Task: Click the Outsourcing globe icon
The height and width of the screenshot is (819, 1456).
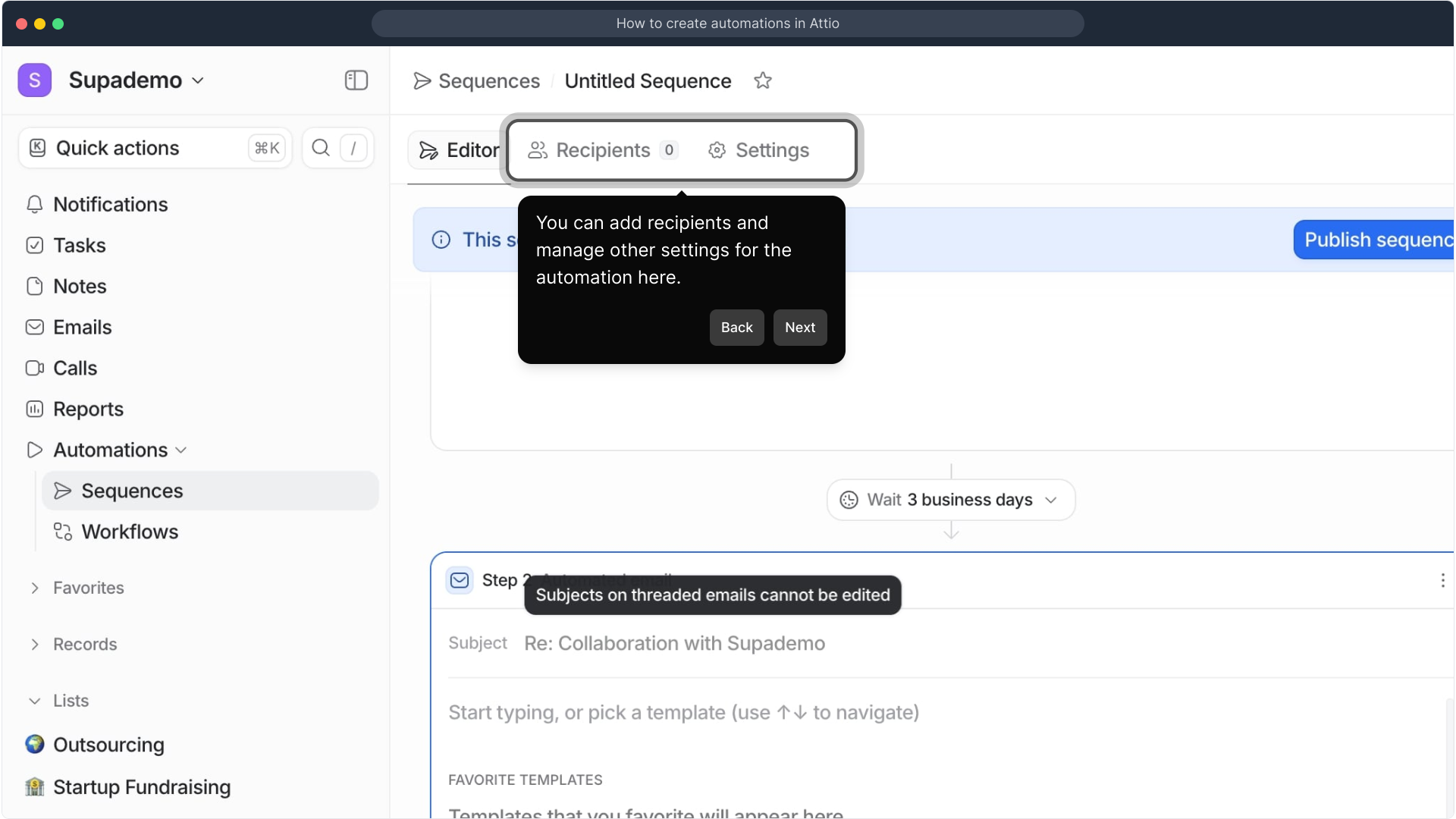Action: 35,745
